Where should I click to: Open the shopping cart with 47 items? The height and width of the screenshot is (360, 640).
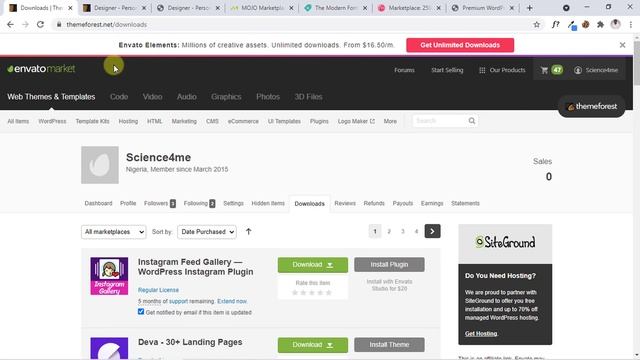click(551, 70)
